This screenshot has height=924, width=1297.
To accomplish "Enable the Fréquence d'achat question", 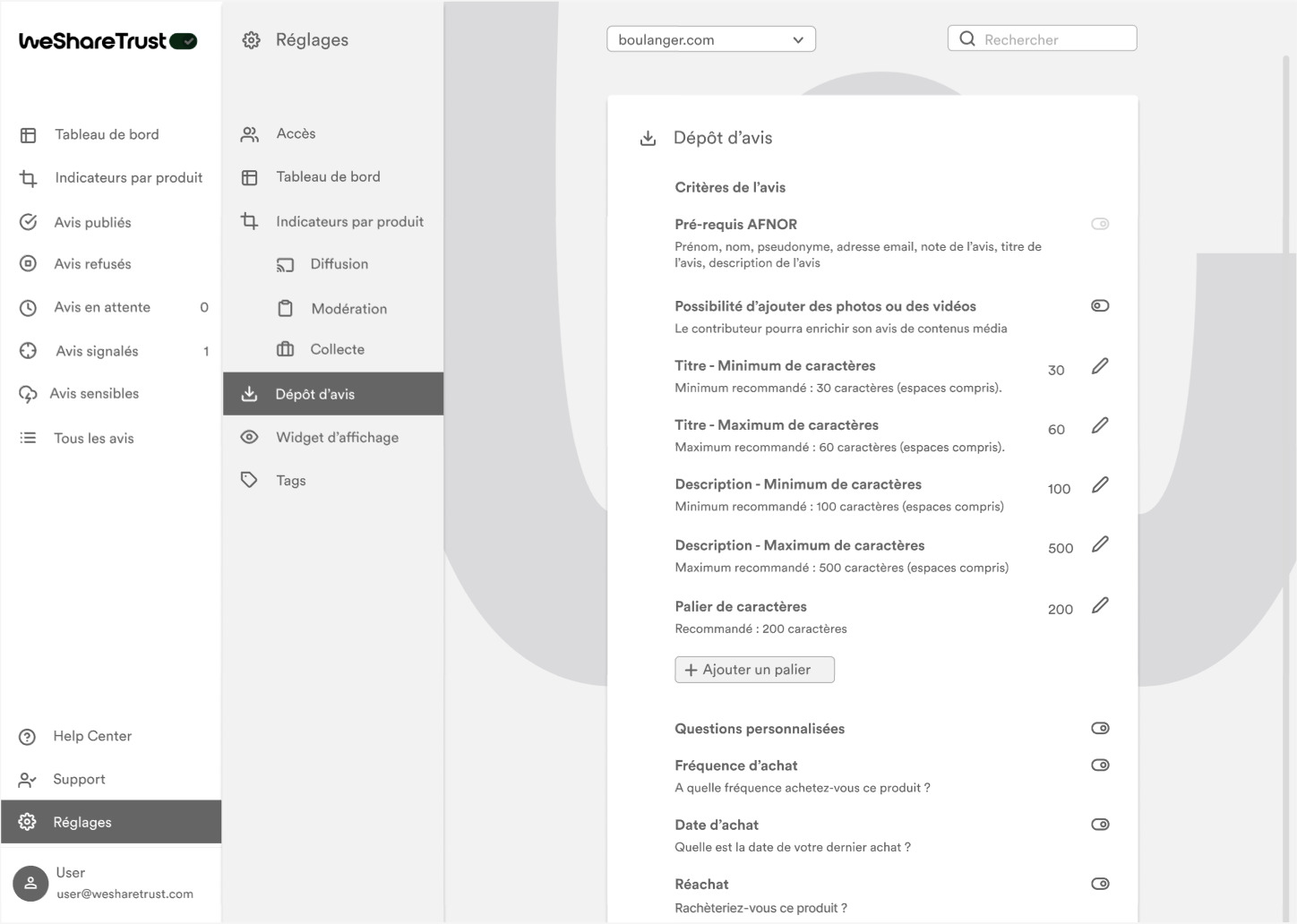I will (x=1100, y=766).
